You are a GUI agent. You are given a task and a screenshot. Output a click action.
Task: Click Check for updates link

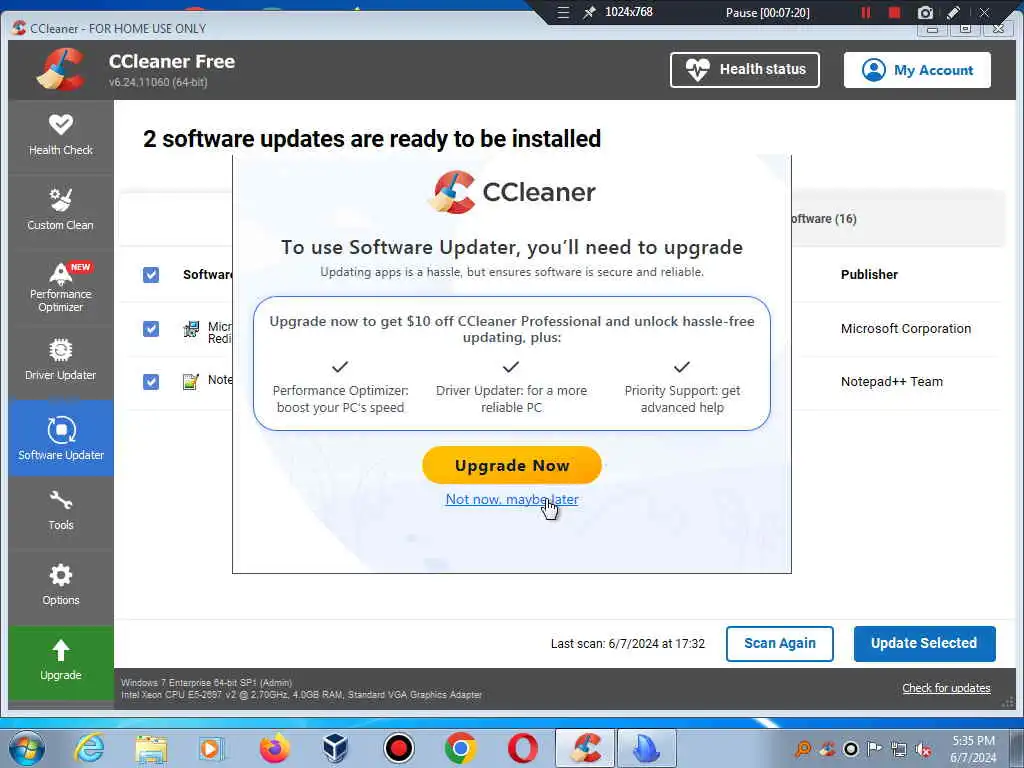[946, 688]
